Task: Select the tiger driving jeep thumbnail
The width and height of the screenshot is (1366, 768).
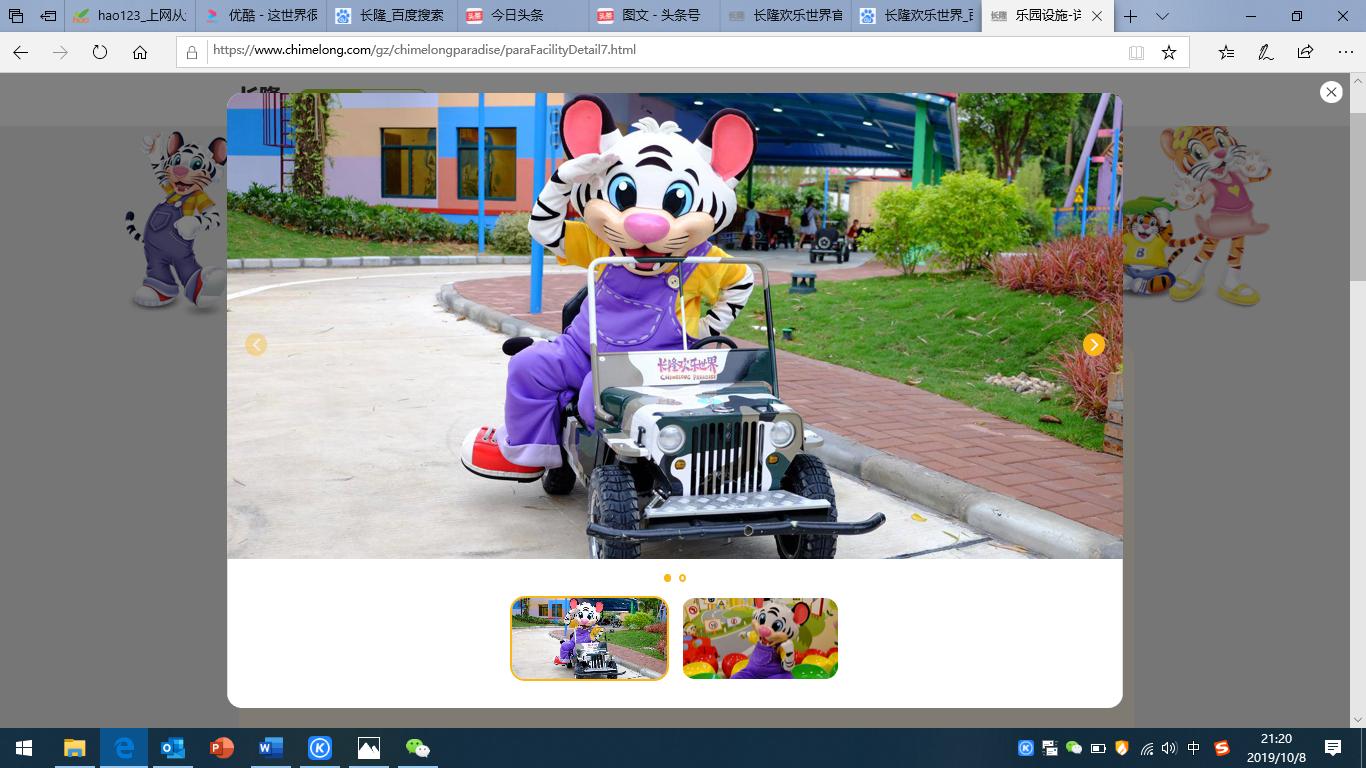Action: click(x=589, y=639)
